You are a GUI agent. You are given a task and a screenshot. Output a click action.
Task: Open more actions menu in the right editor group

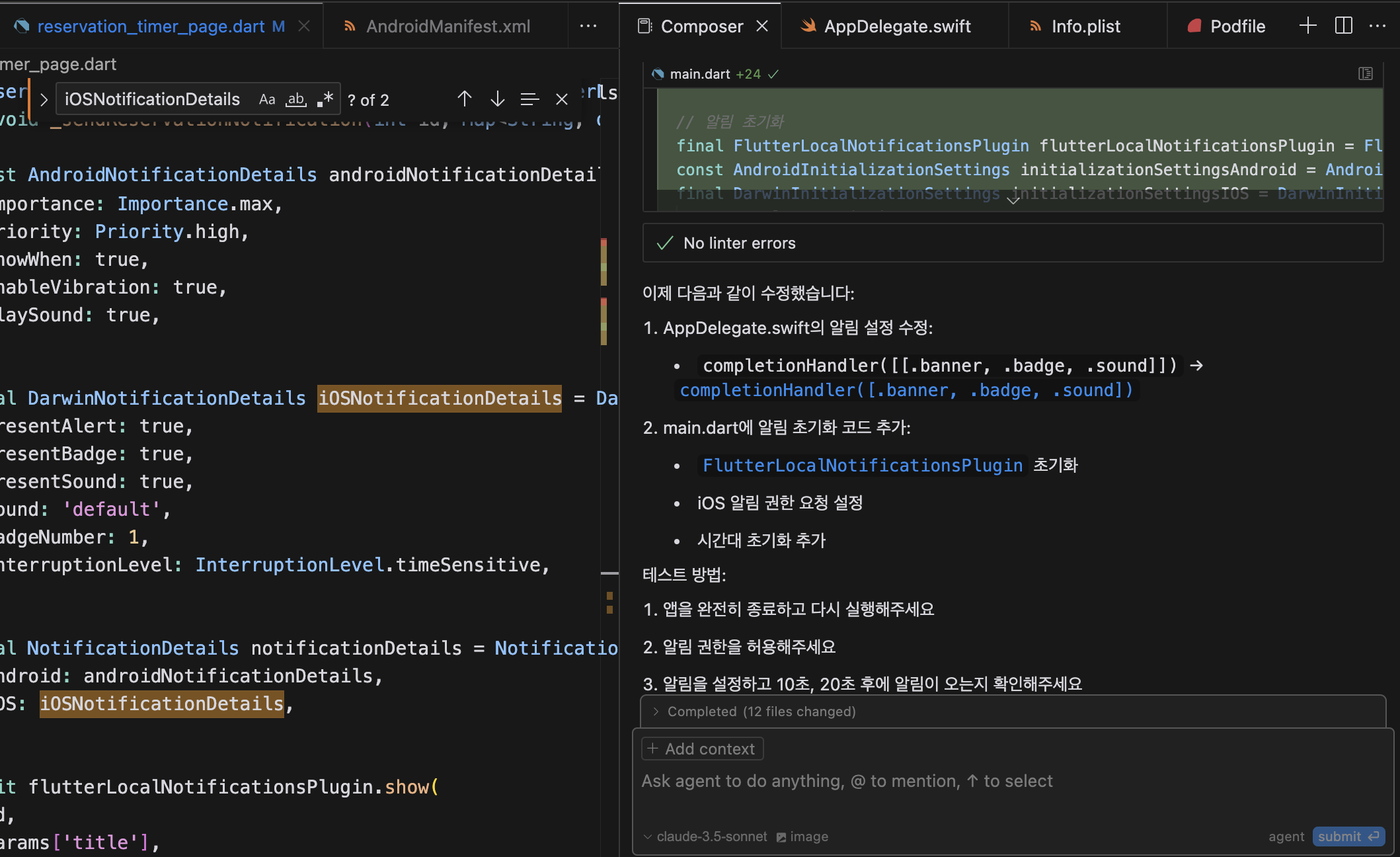tap(1378, 26)
